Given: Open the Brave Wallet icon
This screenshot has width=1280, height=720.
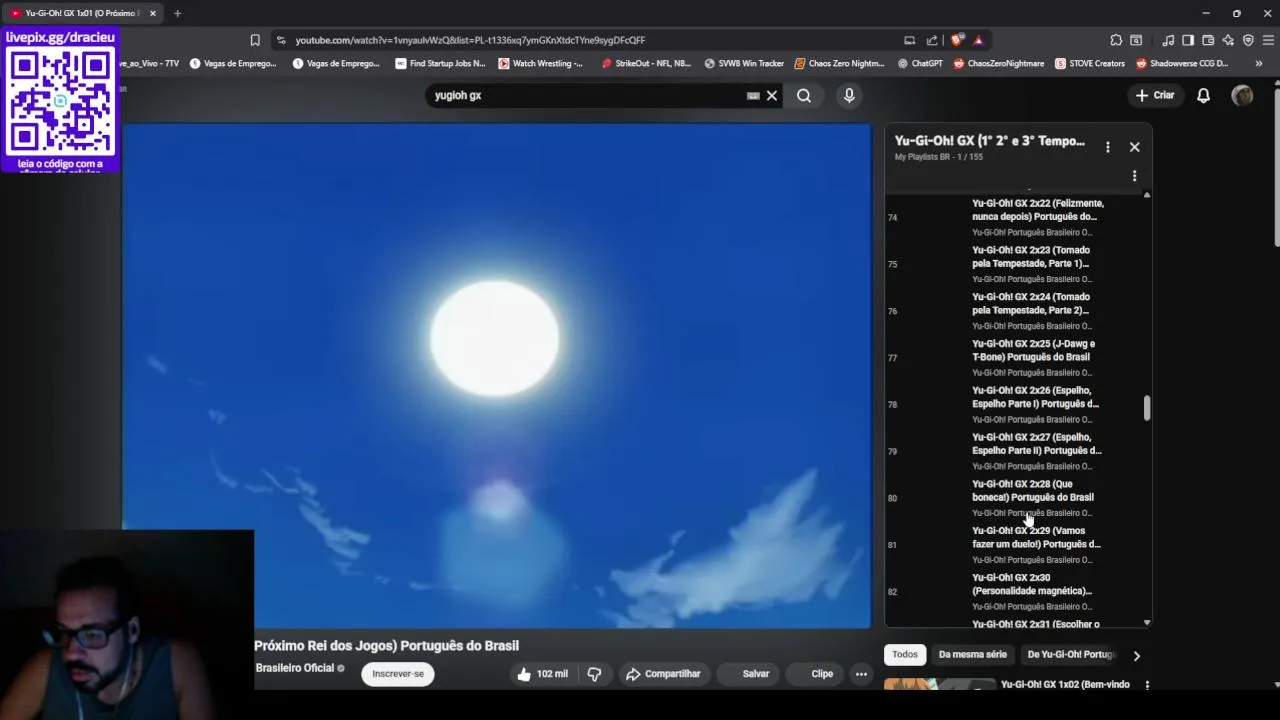Looking at the screenshot, I should tap(1208, 40).
